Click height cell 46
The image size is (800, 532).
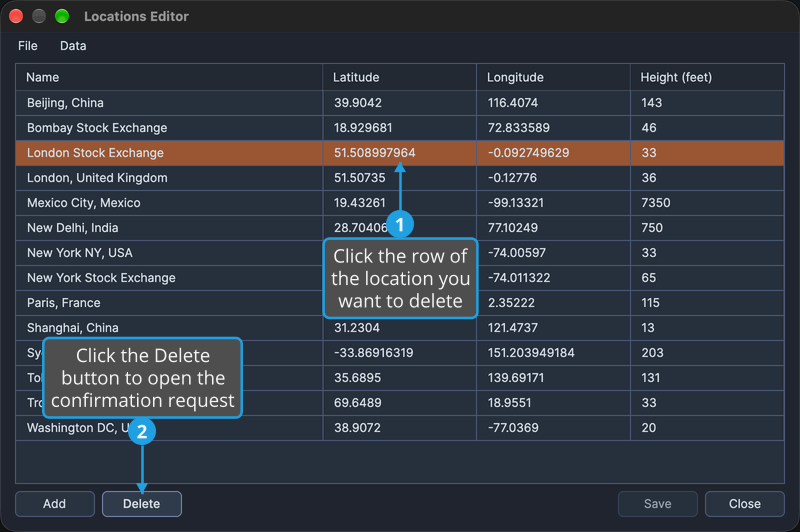(x=707, y=128)
